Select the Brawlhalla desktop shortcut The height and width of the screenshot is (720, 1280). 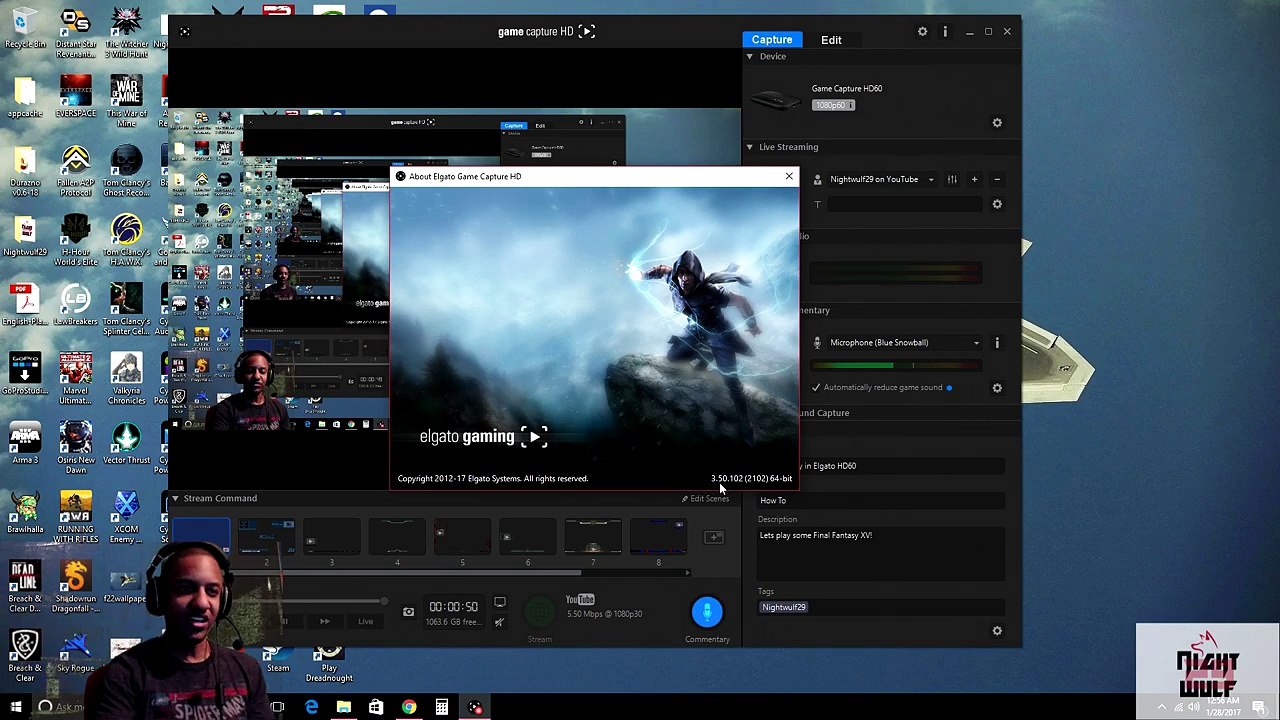coord(25,511)
